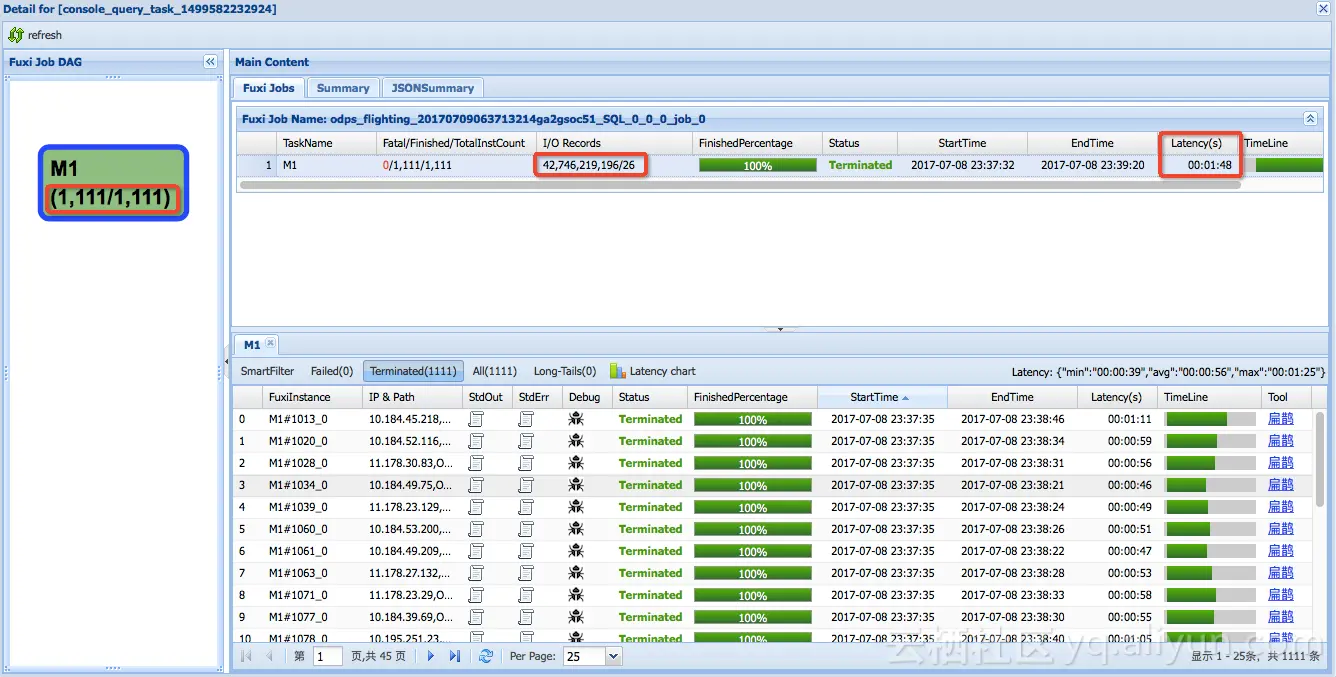Collapse the Fuxi Job Name section
Image resolution: width=1336 pixels, height=677 pixels.
pyautogui.click(x=1310, y=118)
